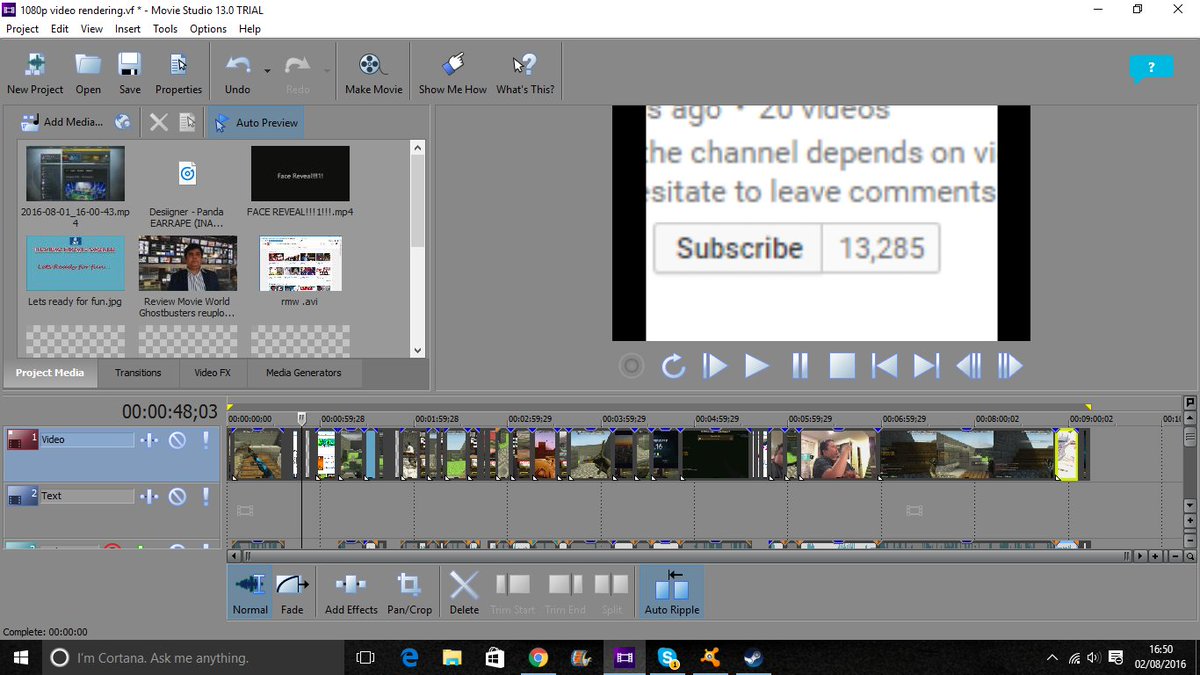The image size is (1200, 675).
Task: Select the Lets ready for fun.jpg image
Action: [75, 264]
